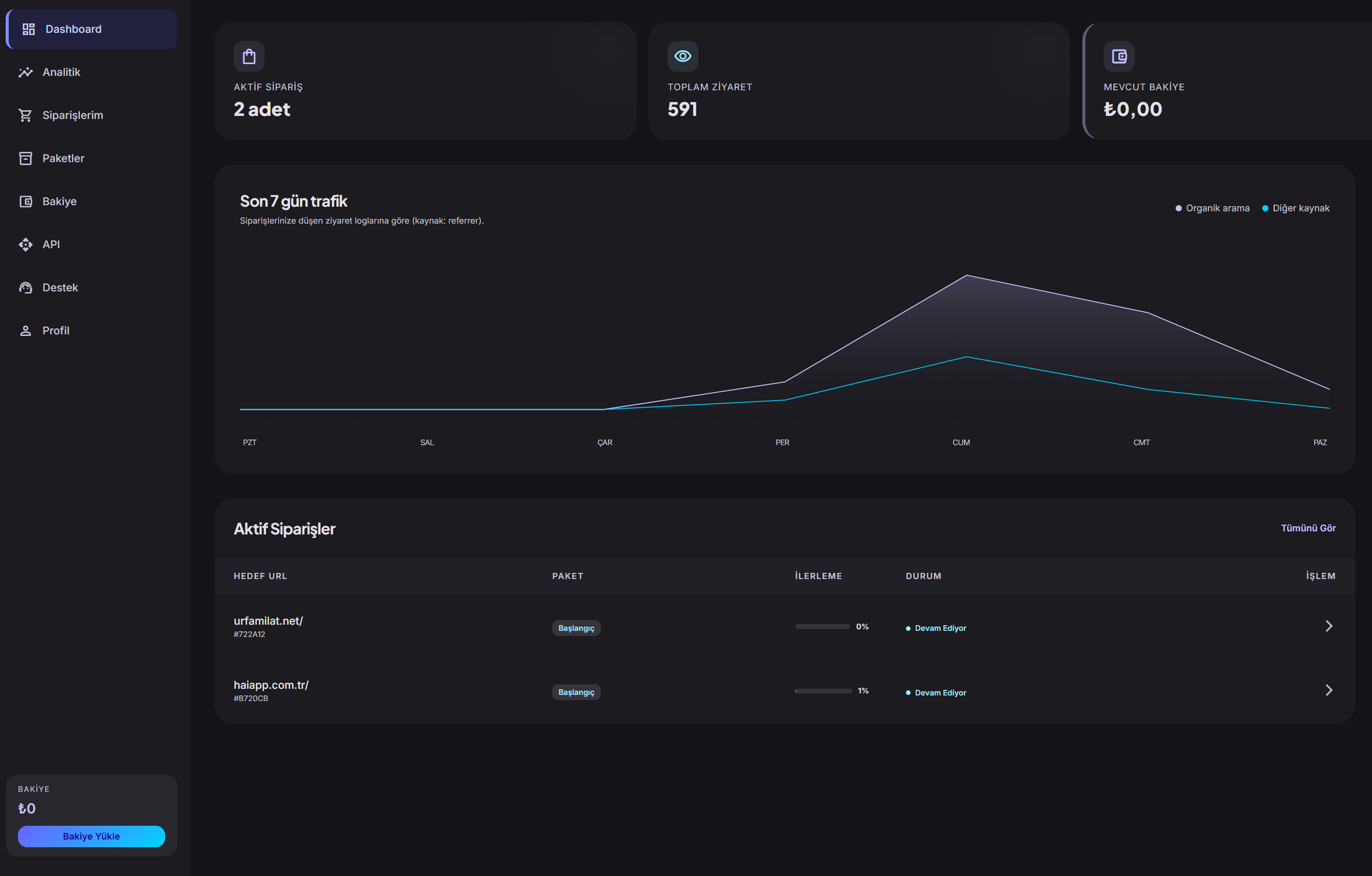Toggle the Diğer kaynak legend series

[x=1296, y=209]
